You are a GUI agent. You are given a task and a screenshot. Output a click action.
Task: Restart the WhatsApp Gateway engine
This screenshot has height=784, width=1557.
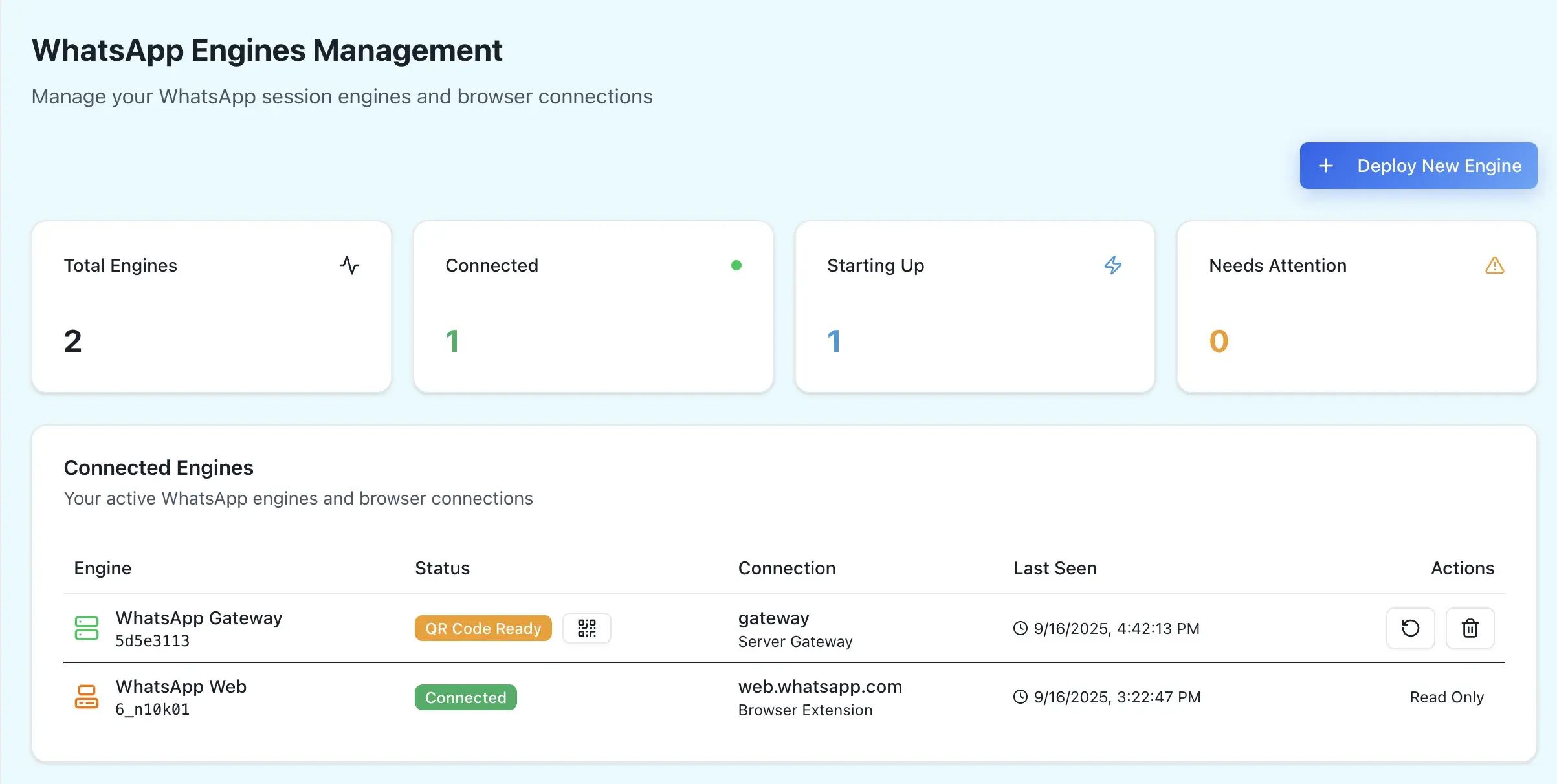pyautogui.click(x=1411, y=628)
